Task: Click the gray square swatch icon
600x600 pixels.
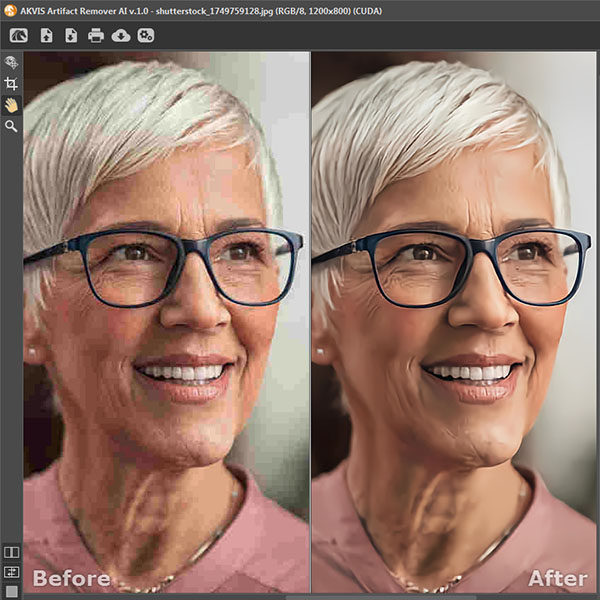Action: (x=11, y=591)
